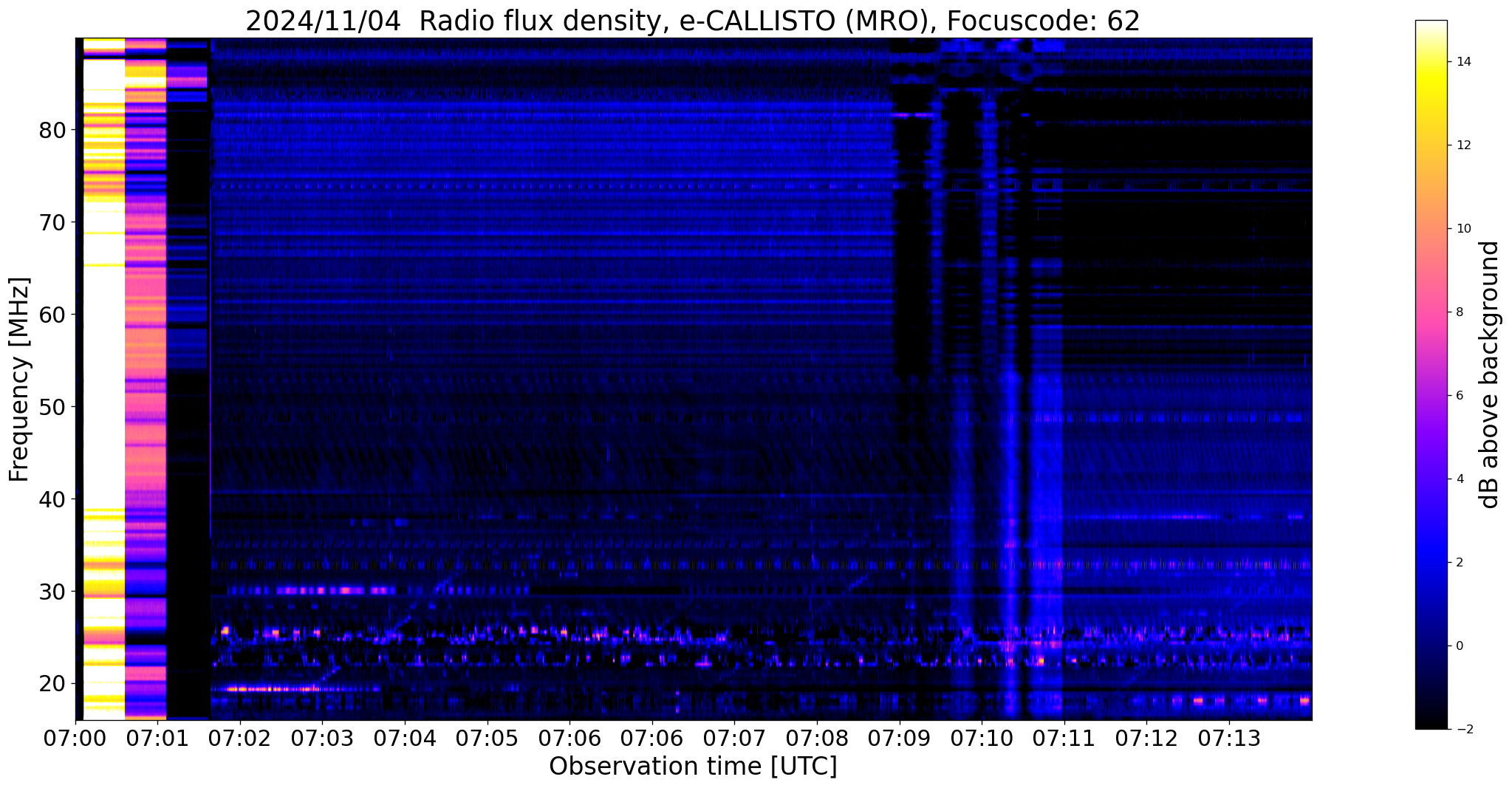The height and width of the screenshot is (788, 1512).
Task: Click the colorbar 14 dB tick label
Action: click(x=1463, y=62)
